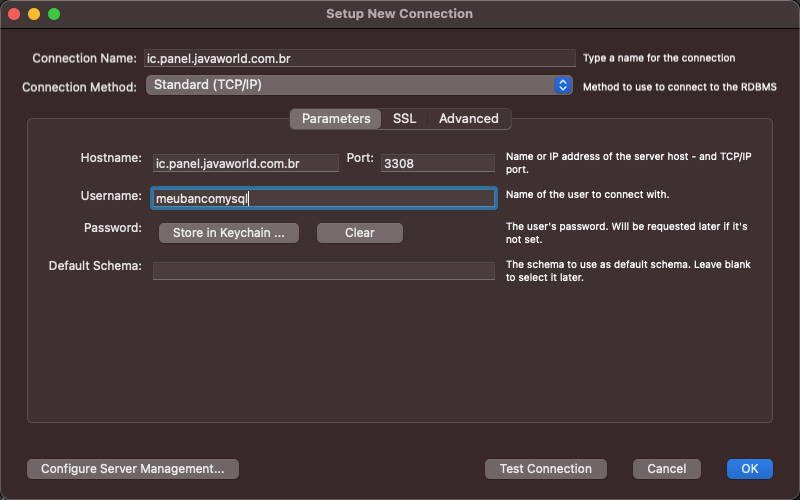Screen dimensions: 800x500
Task: Close the window with red button
Action: [x=14, y=14]
